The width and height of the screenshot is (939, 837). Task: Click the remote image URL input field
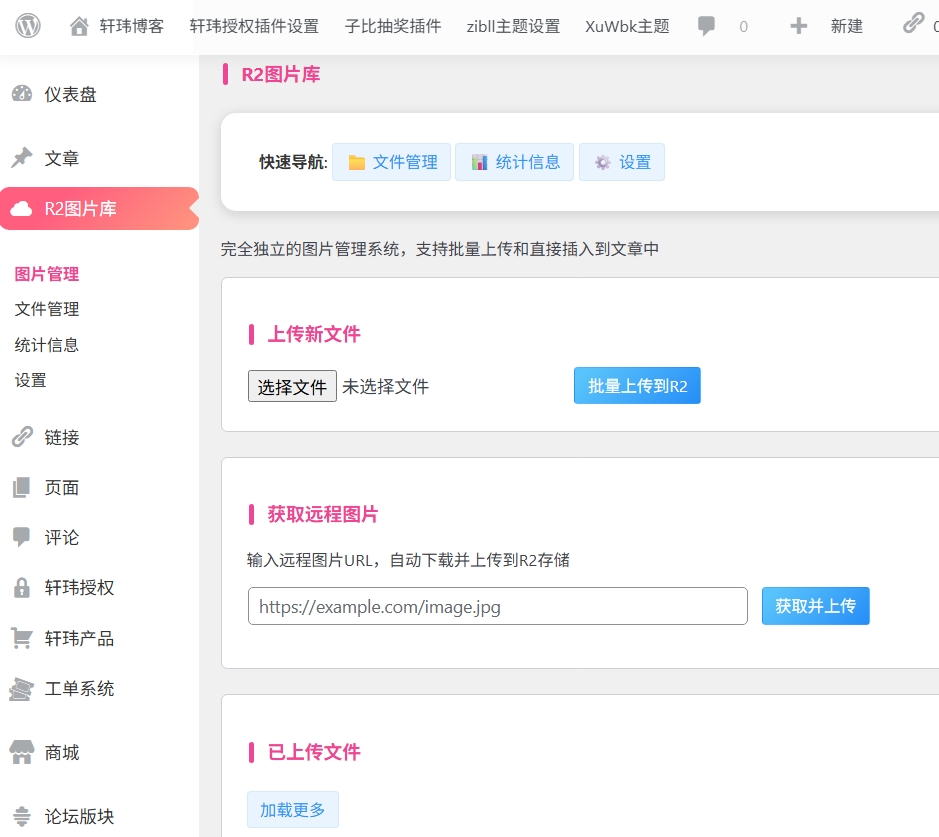(x=497, y=606)
